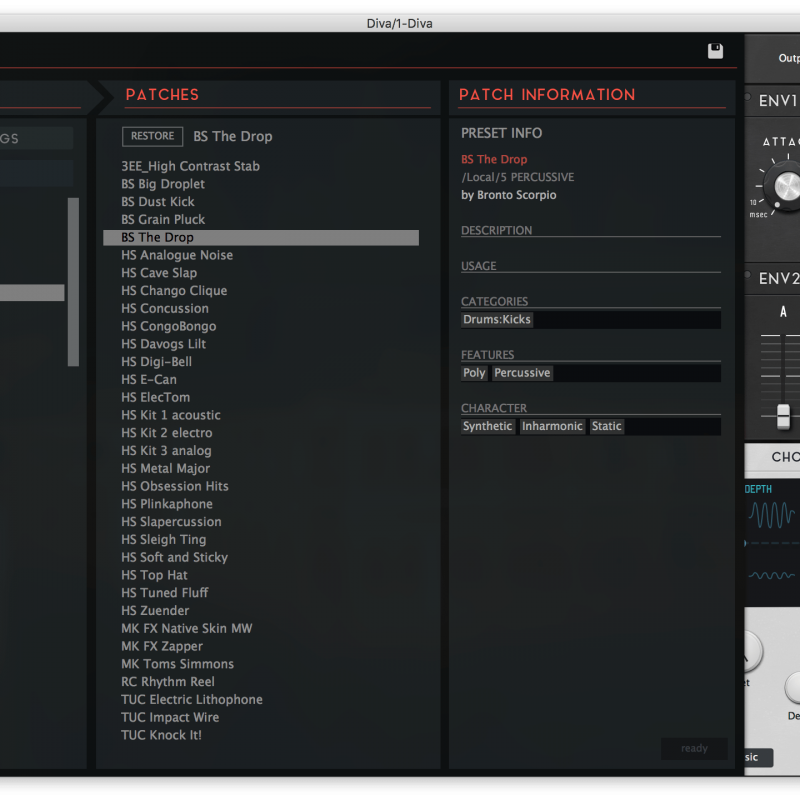Load the 3EE_High Contrast Stab patch

190,166
